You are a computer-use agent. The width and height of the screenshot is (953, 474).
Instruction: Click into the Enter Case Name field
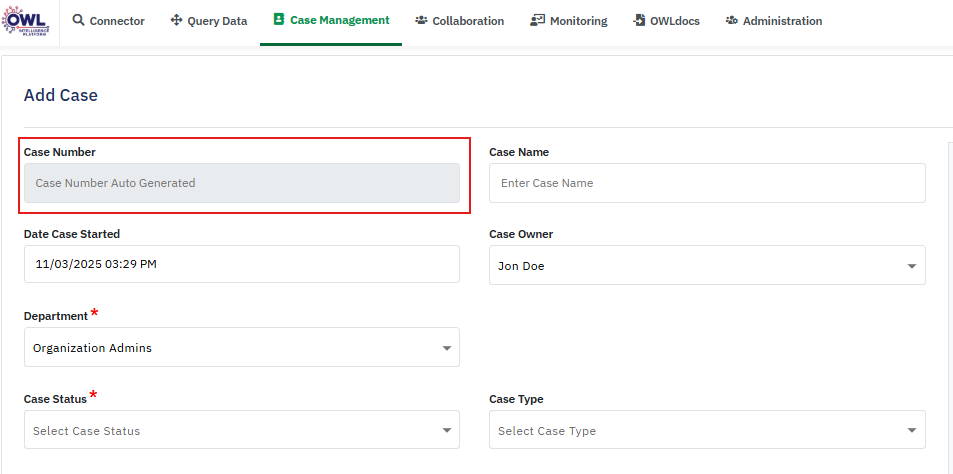[707, 183]
